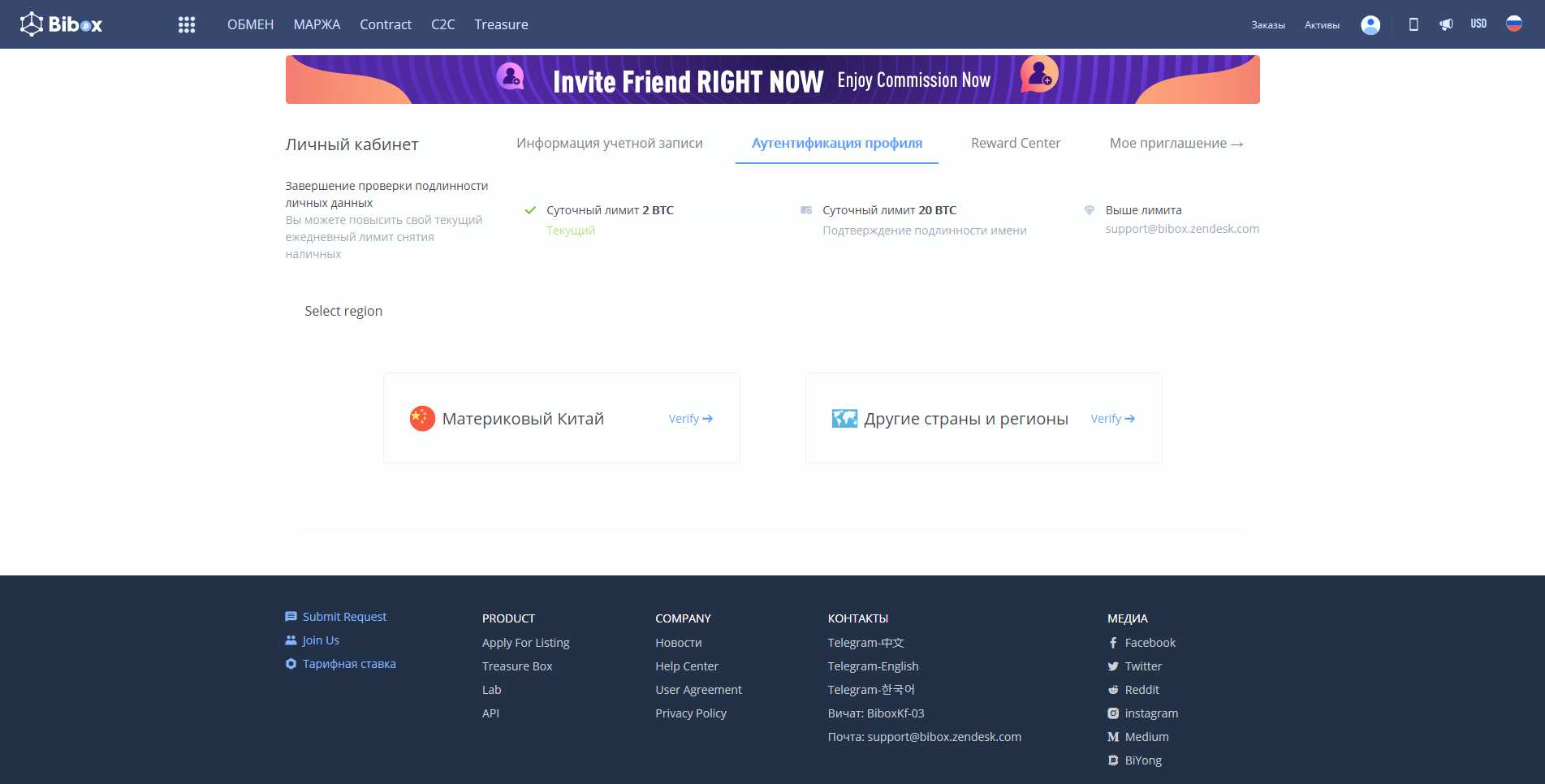Screen dimensions: 1545x784
Task: Click the ID card icon for 20 BTC limit
Action: [806, 210]
